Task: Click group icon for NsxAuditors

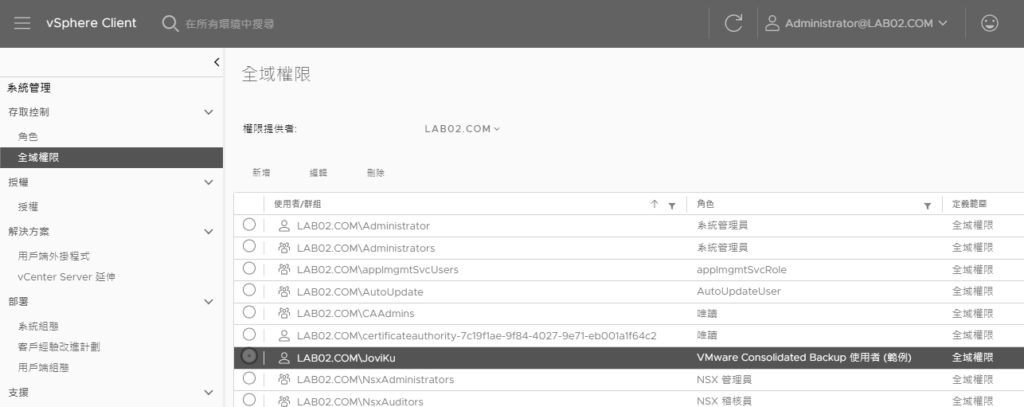Action: point(283,401)
